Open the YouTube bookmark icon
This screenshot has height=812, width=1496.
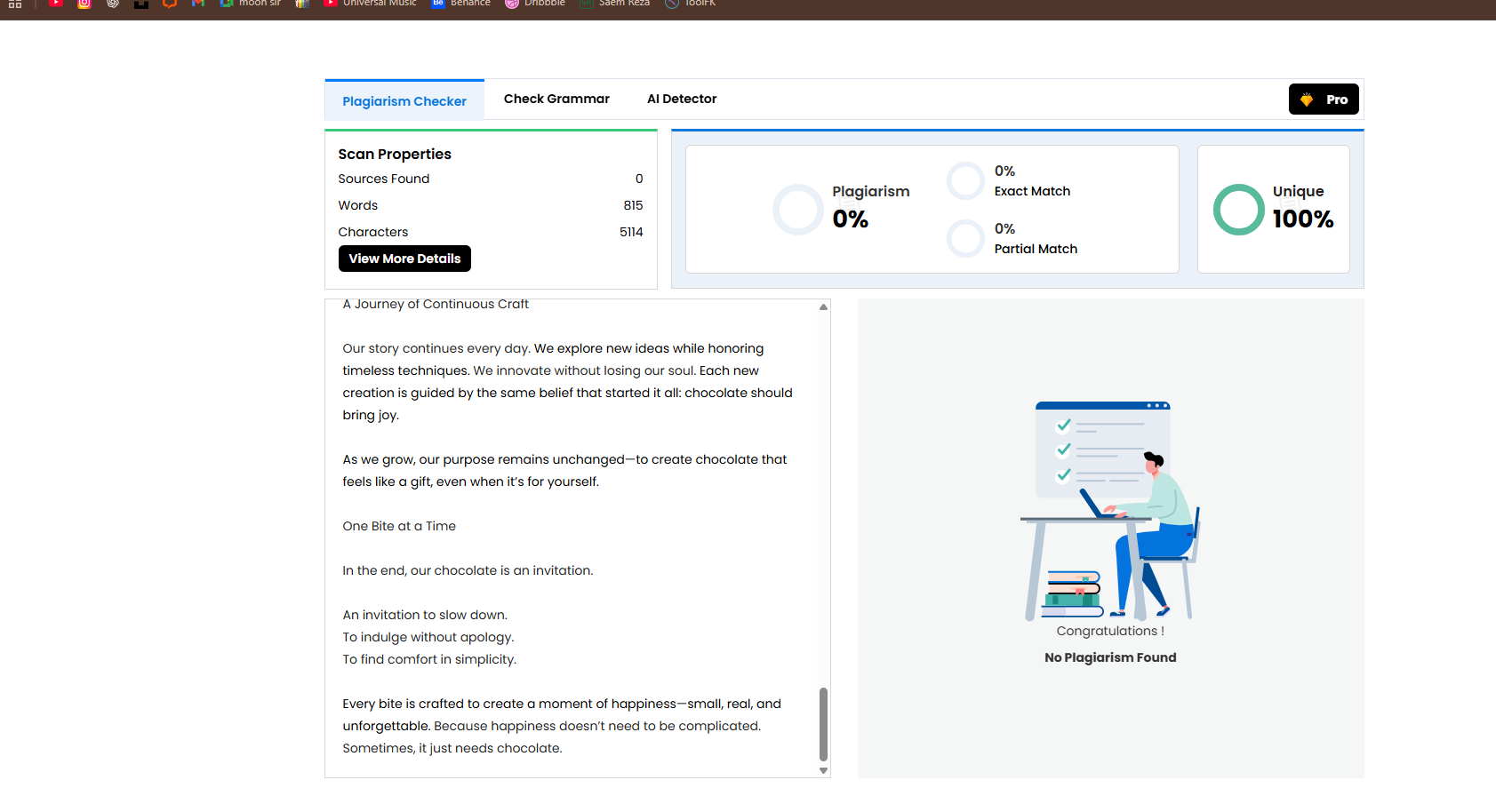[x=55, y=4]
